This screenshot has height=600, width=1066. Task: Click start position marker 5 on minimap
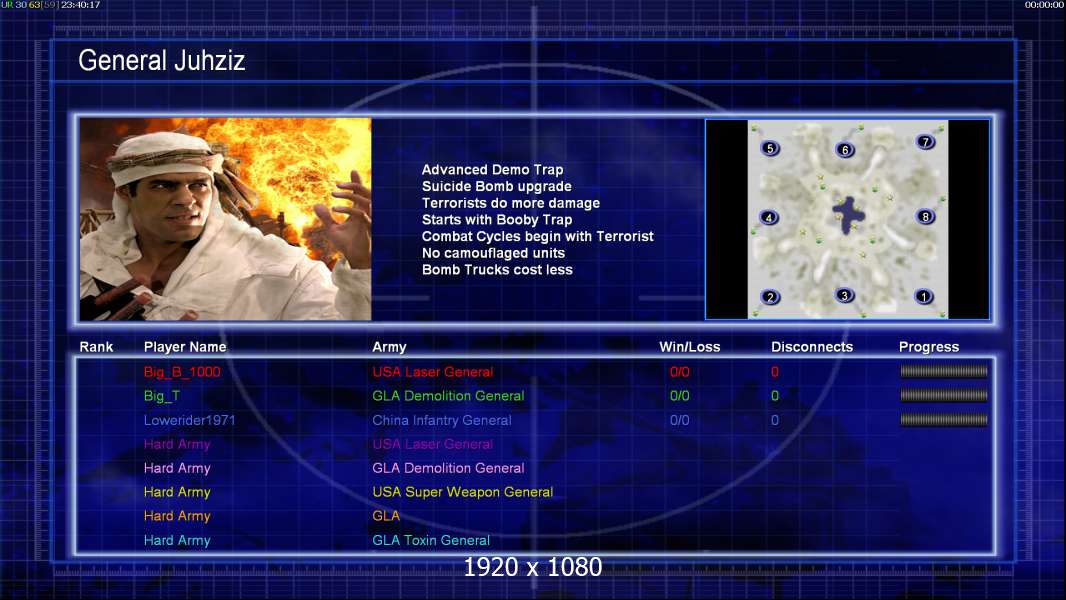point(770,148)
